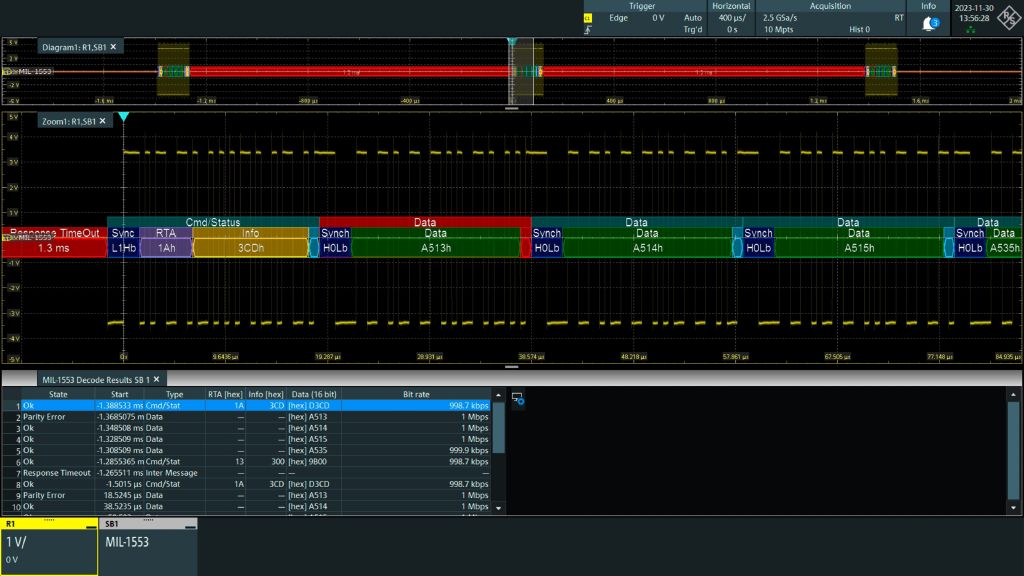
Task: Open the Edge trigger type selector
Action: tap(618, 17)
